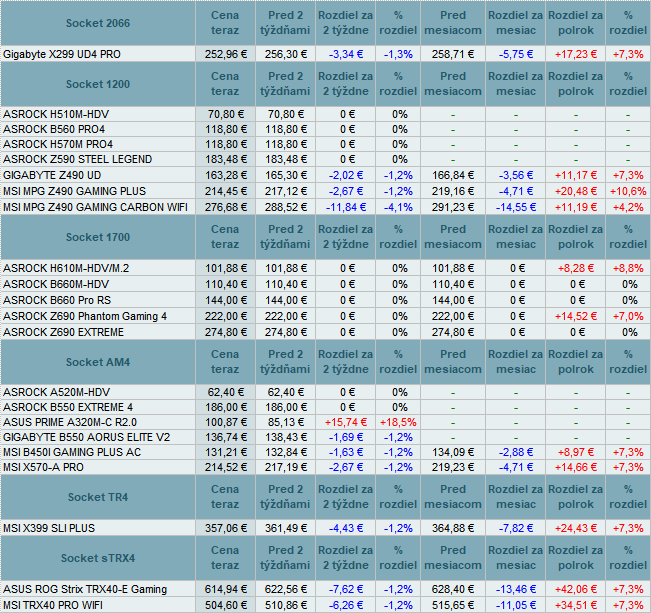Click the 214,52 € price cell

[225, 467]
